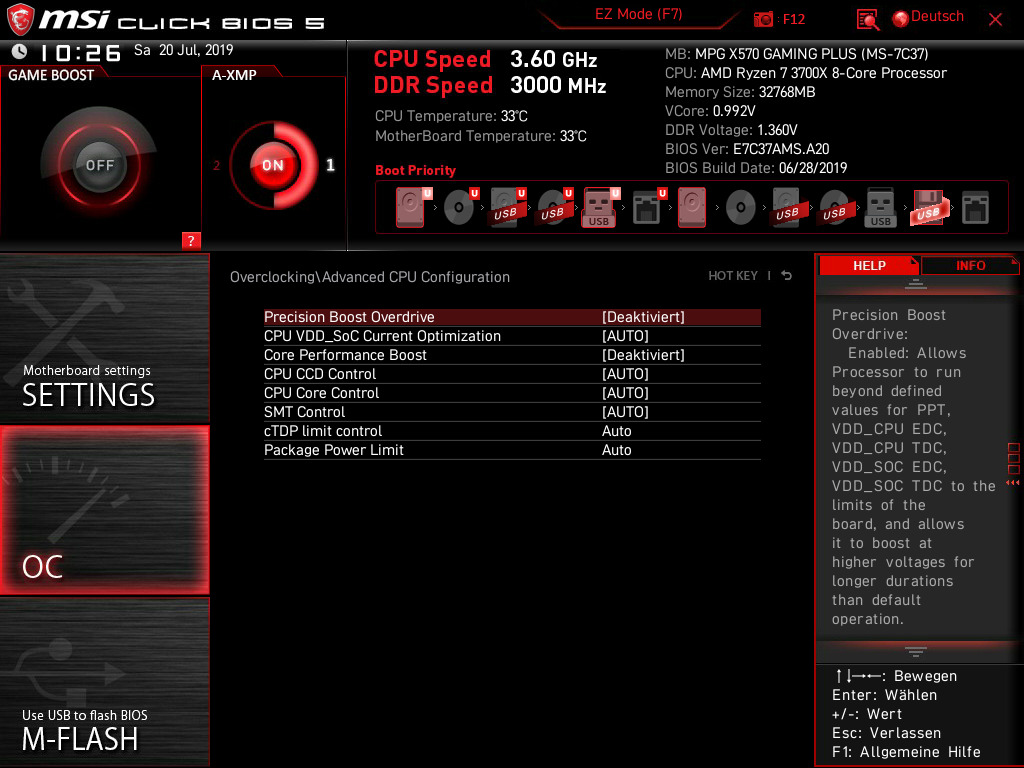Select the USB floppy boot device icon
1024x768 pixels.
click(x=928, y=208)
